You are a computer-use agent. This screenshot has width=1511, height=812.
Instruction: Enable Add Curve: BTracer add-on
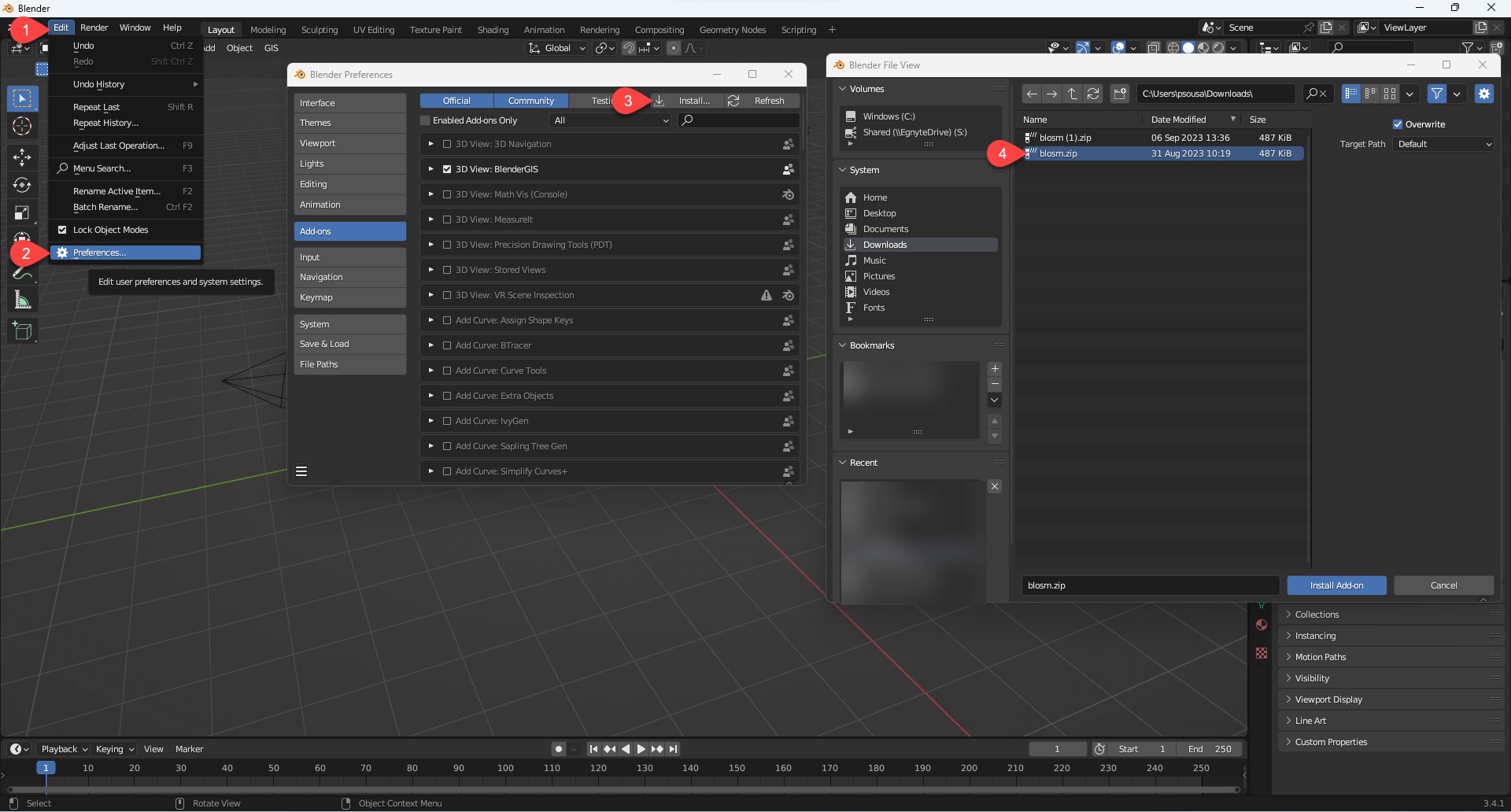pyautogui.click(x=447, y=345)
